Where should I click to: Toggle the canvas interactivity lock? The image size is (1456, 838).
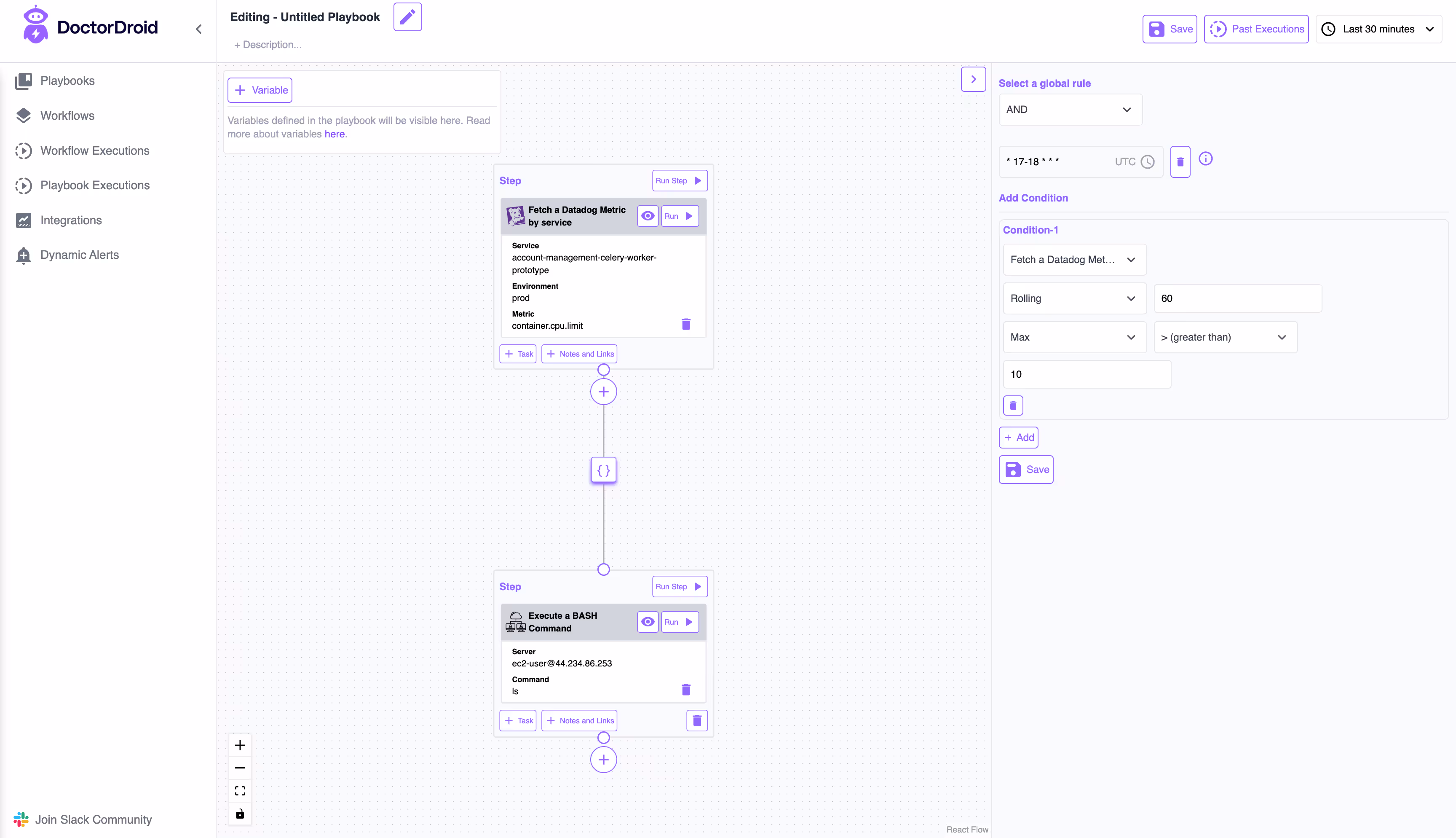(240, 813)
